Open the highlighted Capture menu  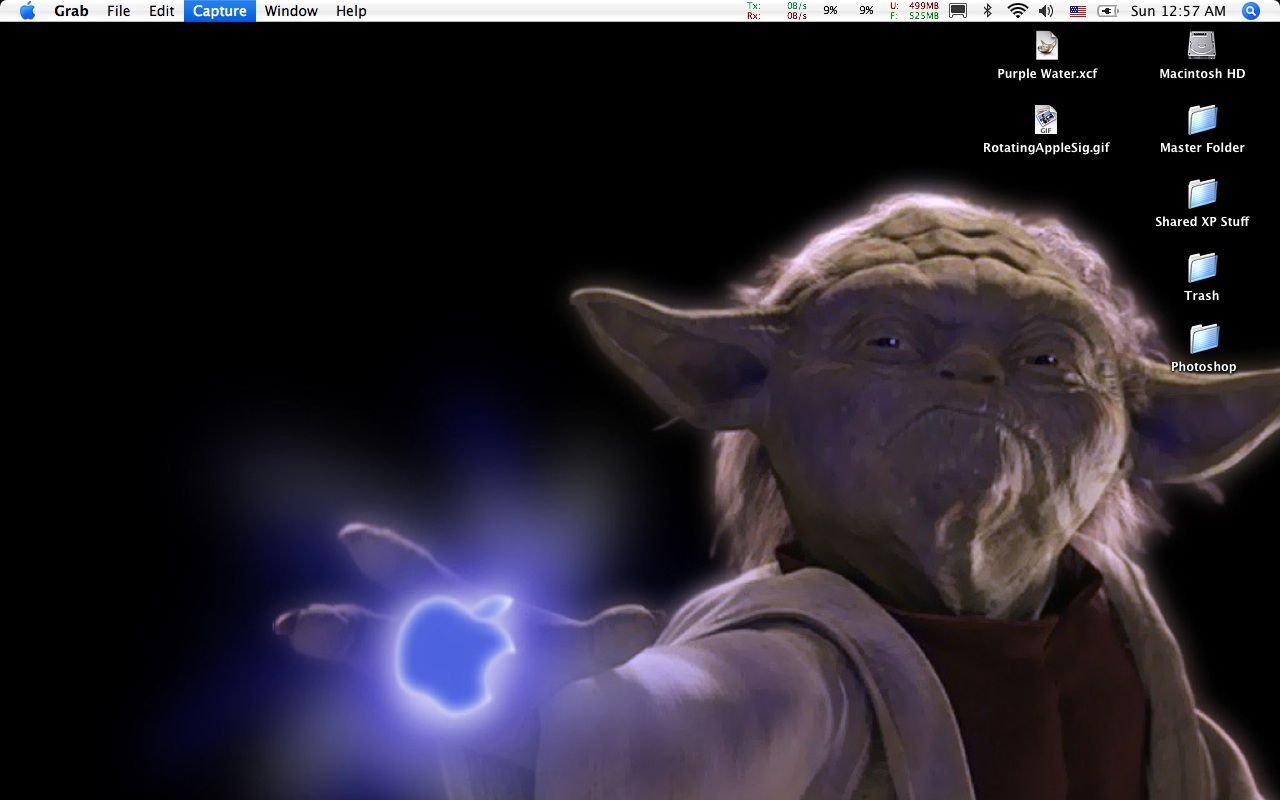[x=220, y=11]
